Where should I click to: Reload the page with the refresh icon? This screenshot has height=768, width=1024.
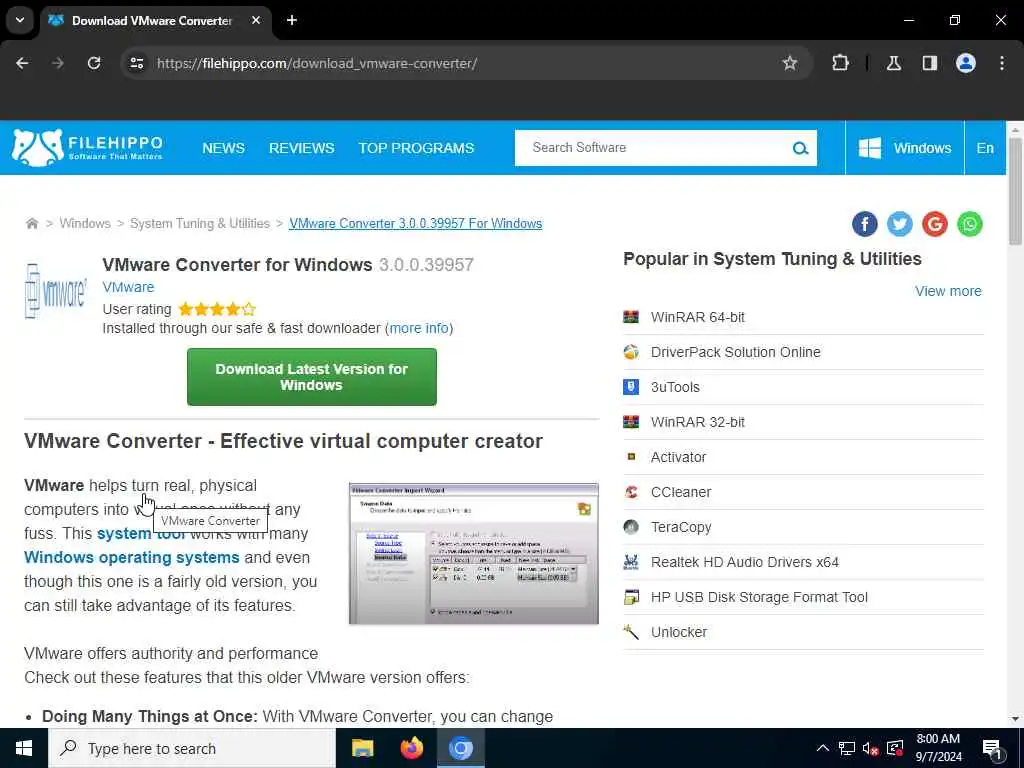pyautogui.click(x=94, y=63)
